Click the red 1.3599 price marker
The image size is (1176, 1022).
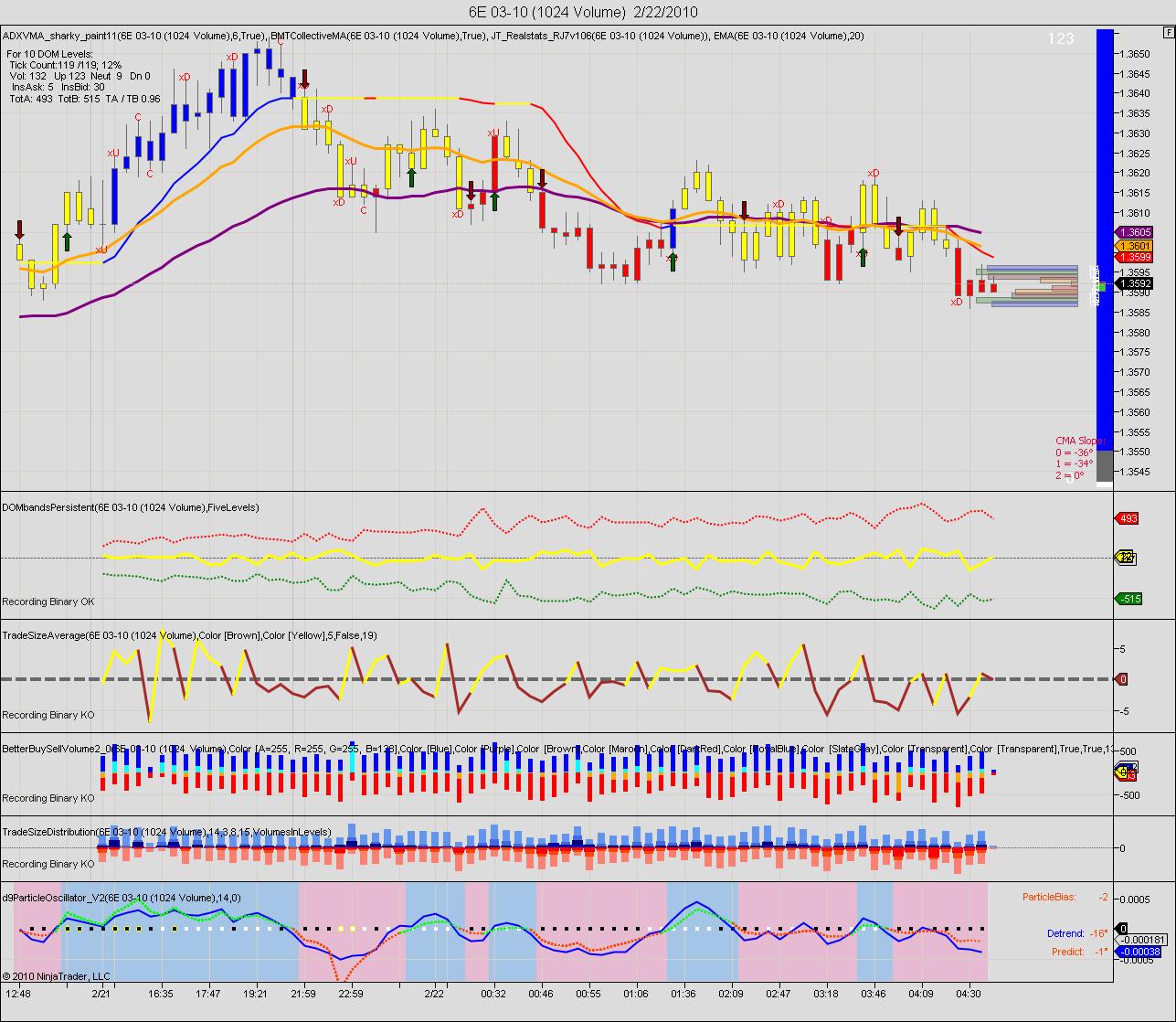point(1134,259)
